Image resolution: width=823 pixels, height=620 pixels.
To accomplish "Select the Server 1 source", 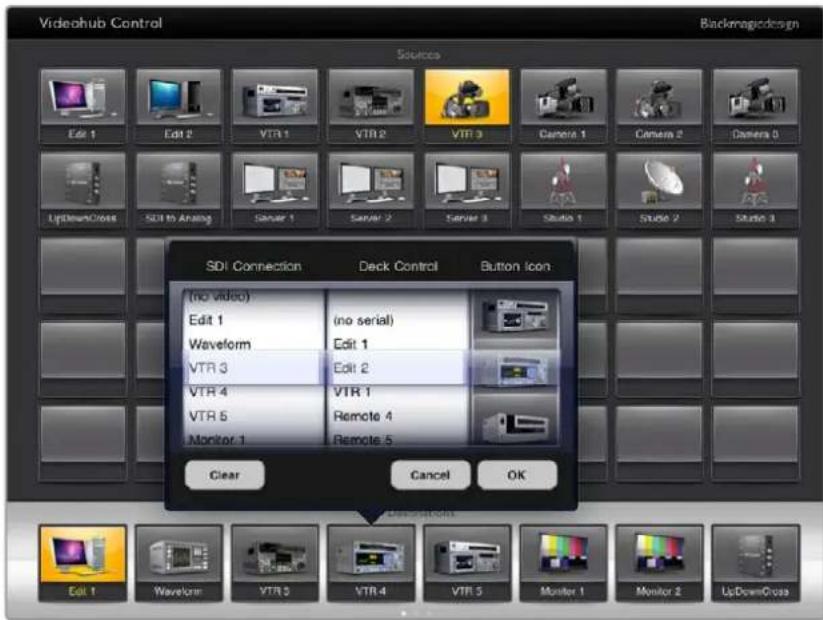I will click(275, 190).
